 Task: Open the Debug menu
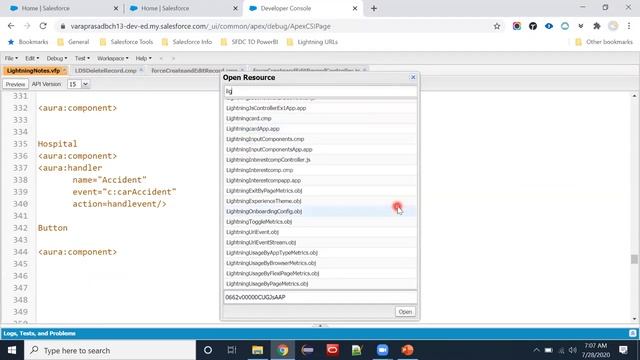click(x=57, y=58)
